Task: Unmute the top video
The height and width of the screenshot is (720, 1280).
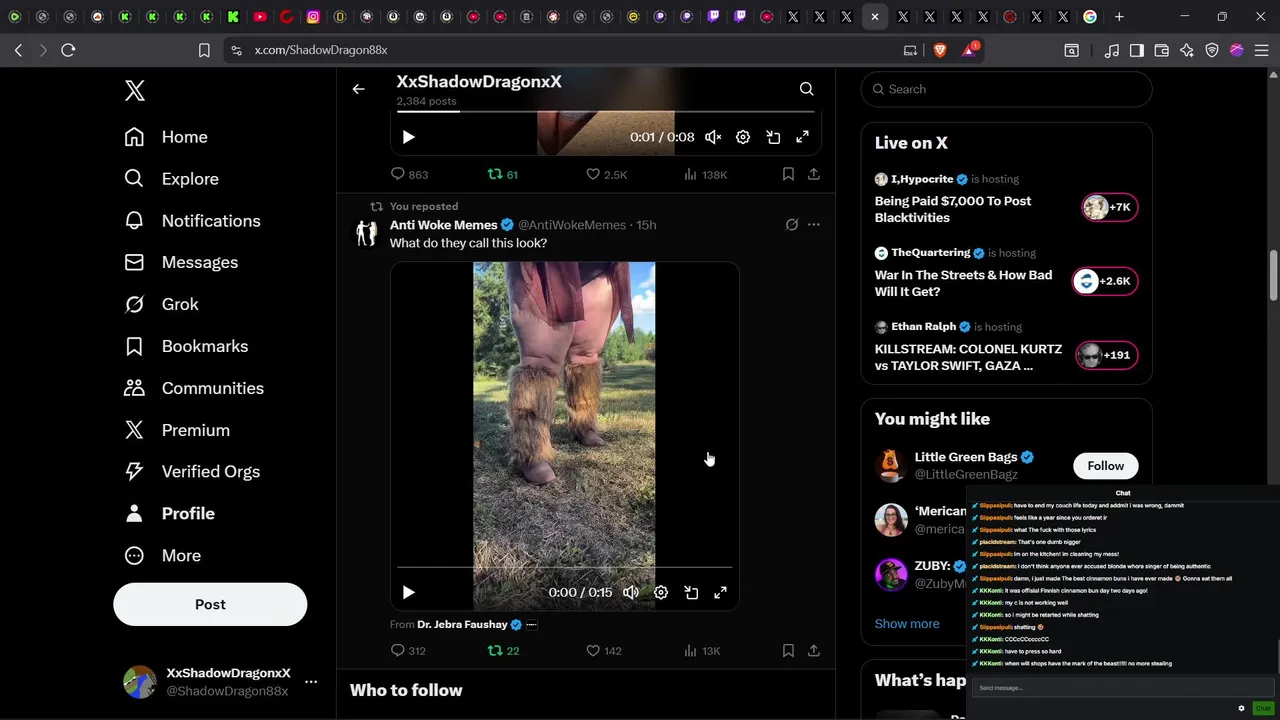Action: (x=713, y=137)
